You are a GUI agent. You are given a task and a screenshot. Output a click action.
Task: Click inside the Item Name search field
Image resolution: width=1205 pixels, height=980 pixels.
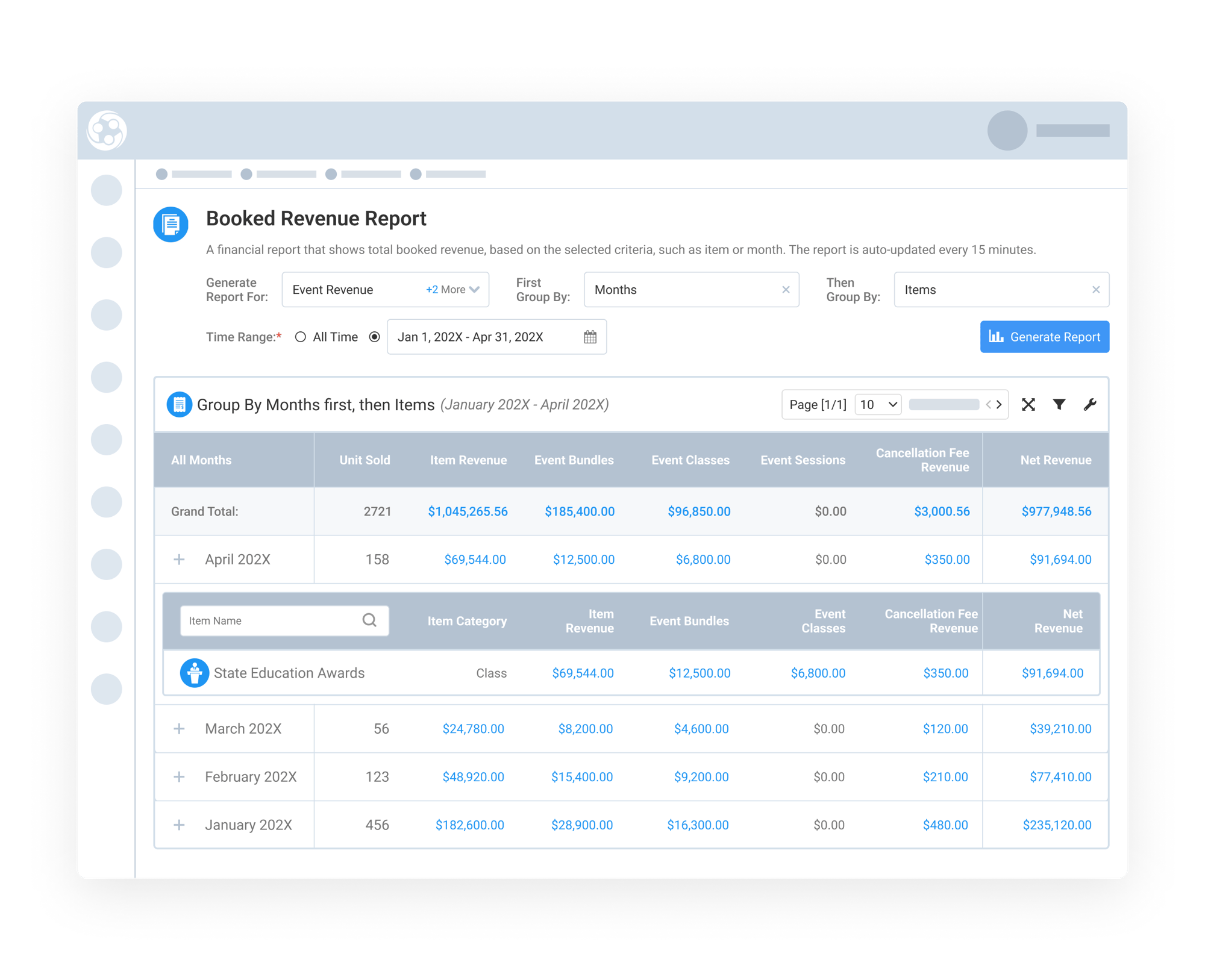point(265,620)
